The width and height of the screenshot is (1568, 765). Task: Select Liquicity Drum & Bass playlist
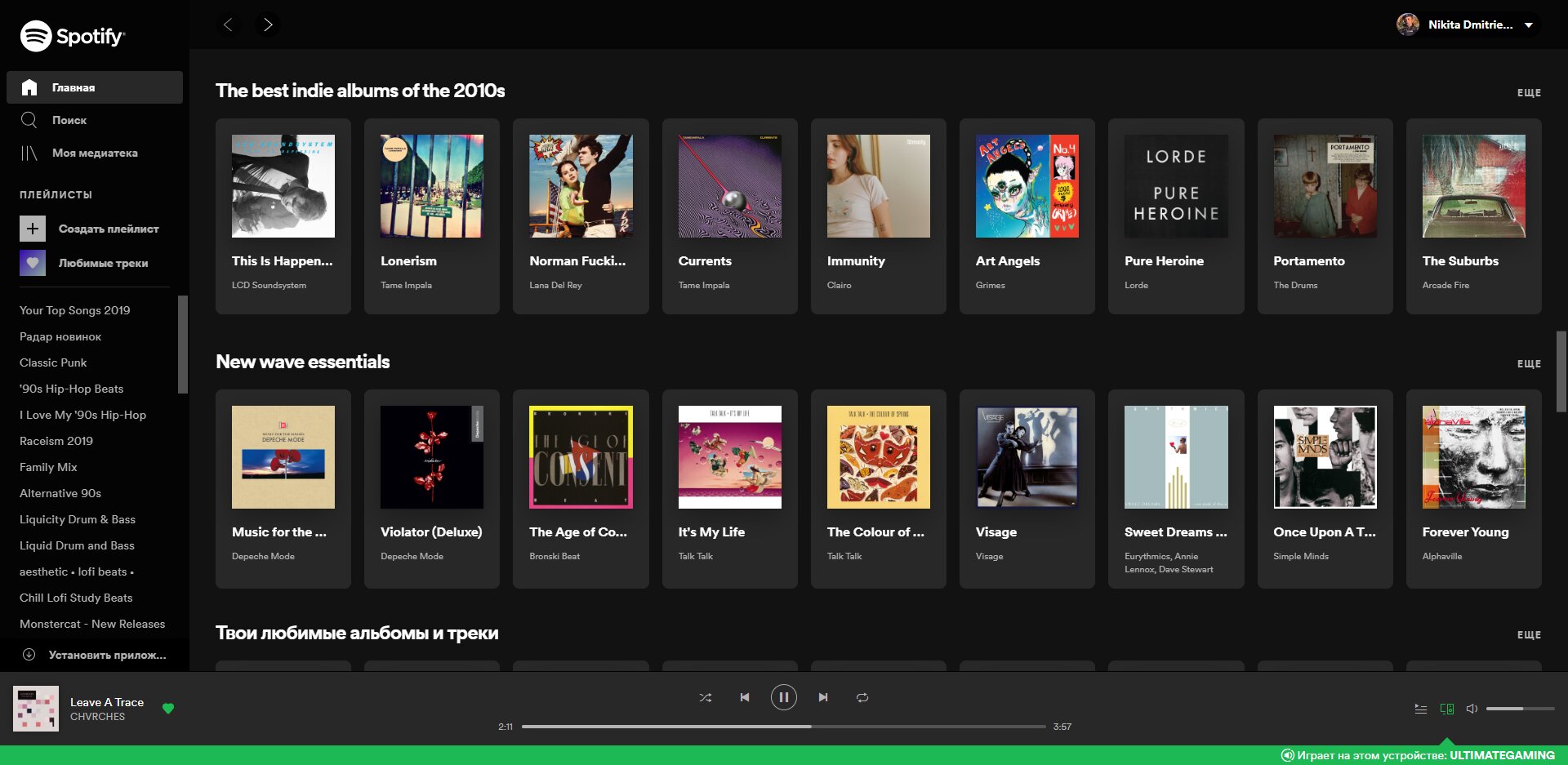click(x=78, y=519)
